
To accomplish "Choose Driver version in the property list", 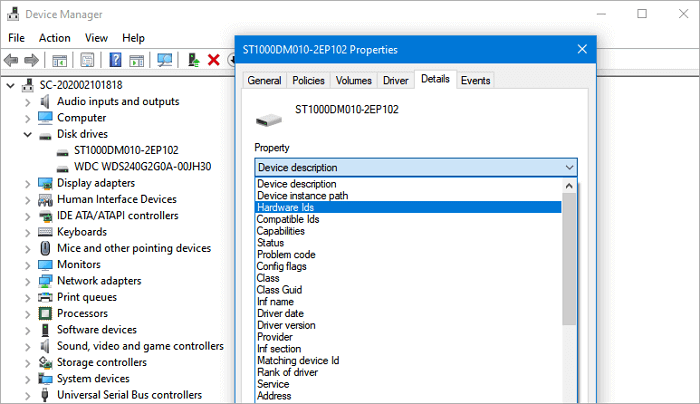I will 286,325.
